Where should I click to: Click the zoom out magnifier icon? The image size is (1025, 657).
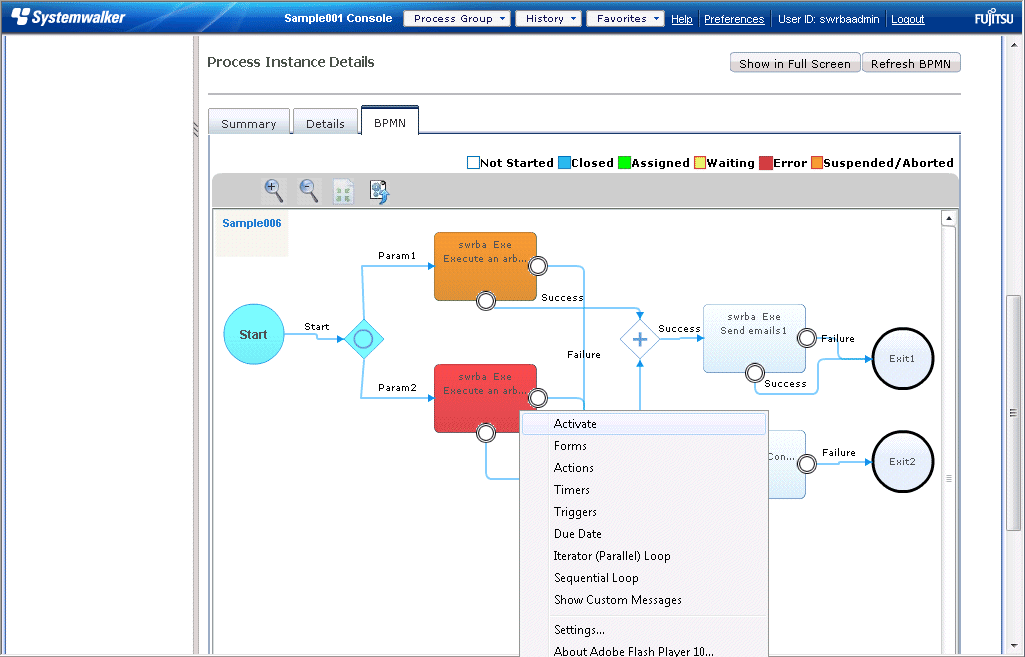click(309, 190)
